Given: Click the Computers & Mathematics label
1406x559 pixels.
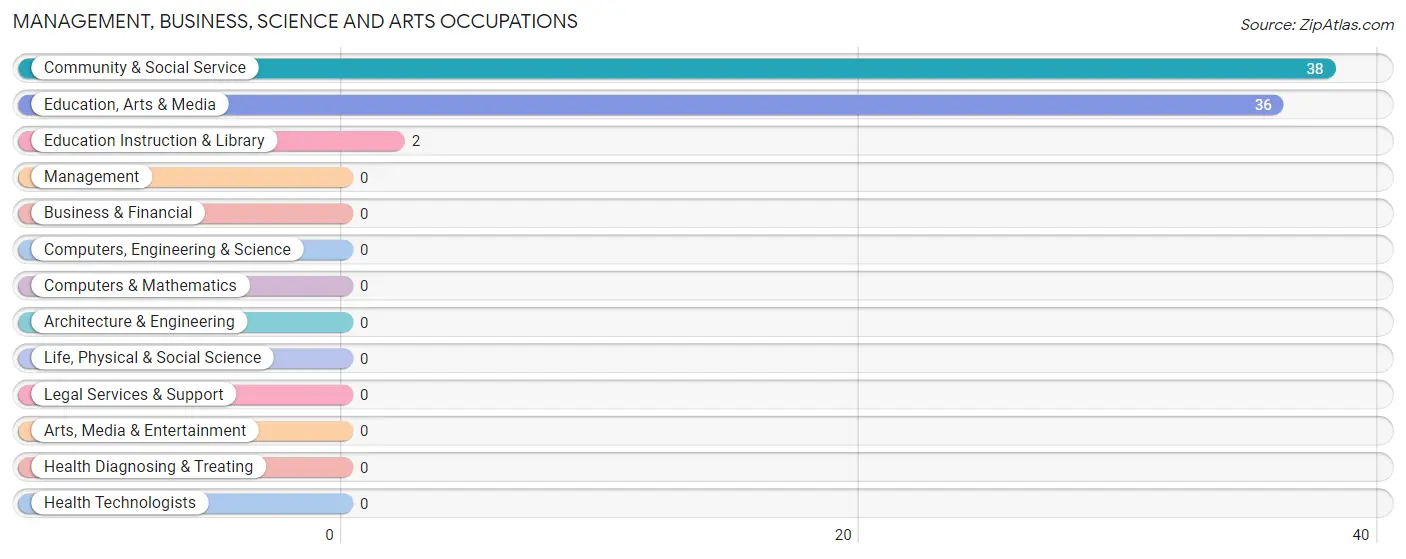Looking at the screenshot, I should (140, 286).
